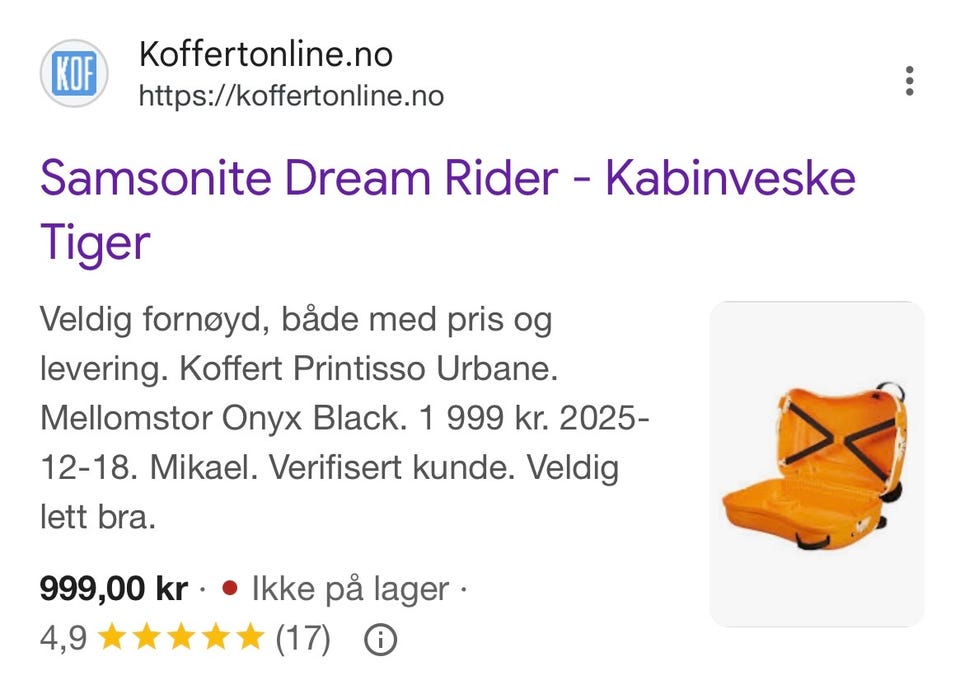Viewport: 960px width, 685px height.
Task: Click the 'Ikke på lager' stock status text
Action: click(x=349, y=589)
